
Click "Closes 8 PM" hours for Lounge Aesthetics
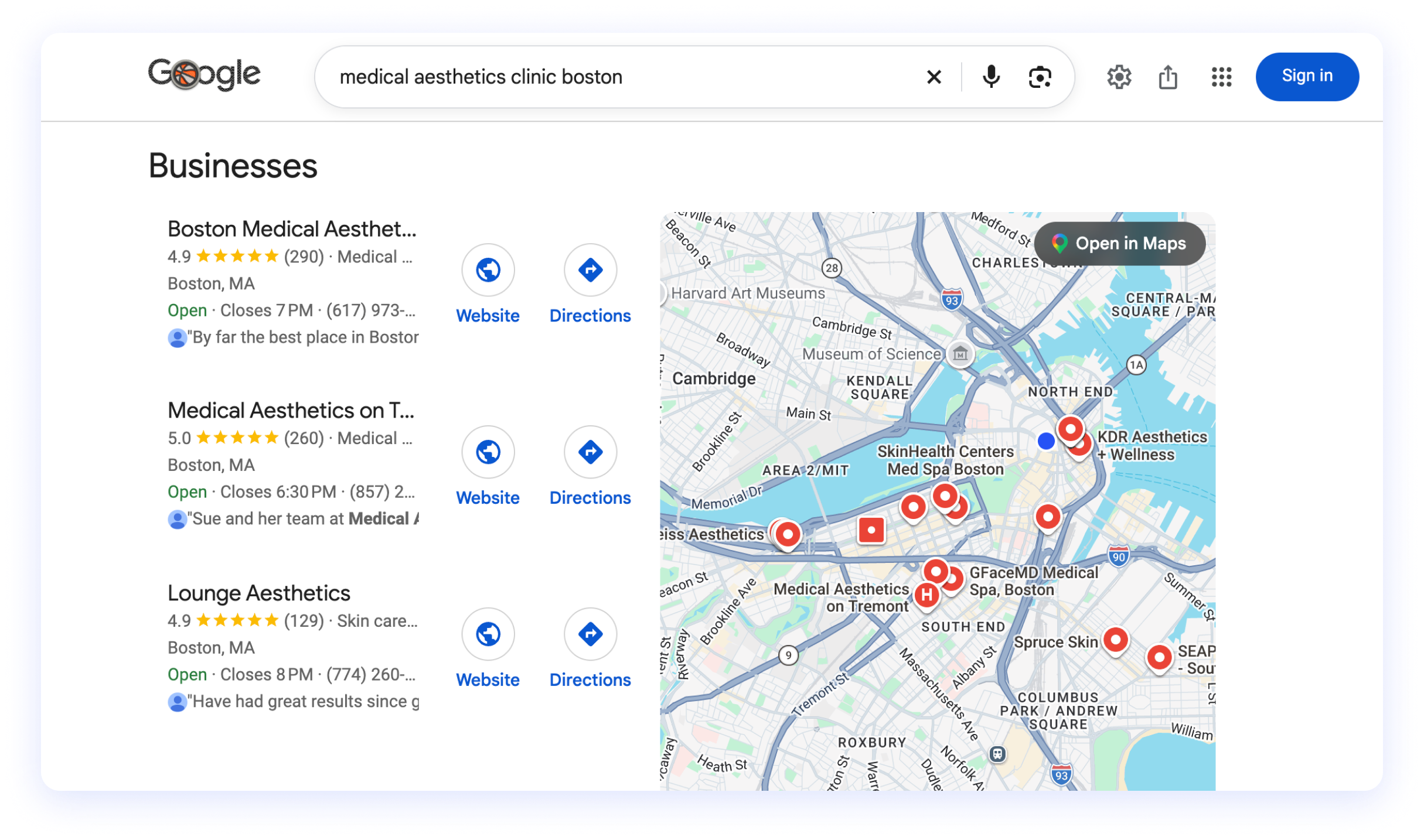pos(266,675)
